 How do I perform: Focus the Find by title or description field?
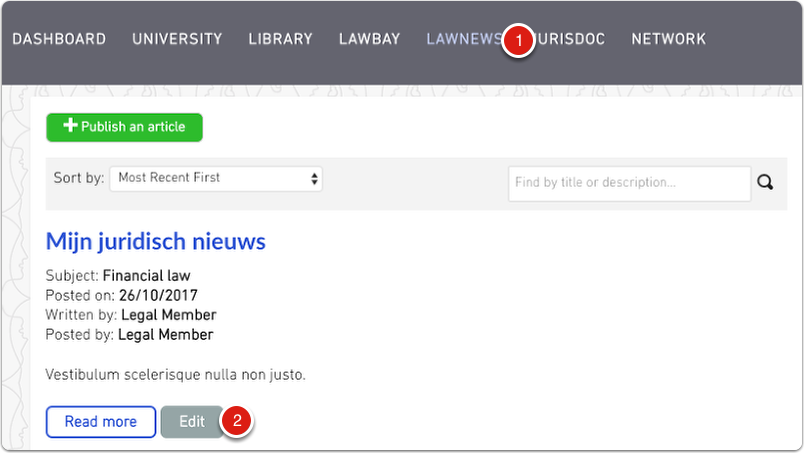tap(629, 183)
